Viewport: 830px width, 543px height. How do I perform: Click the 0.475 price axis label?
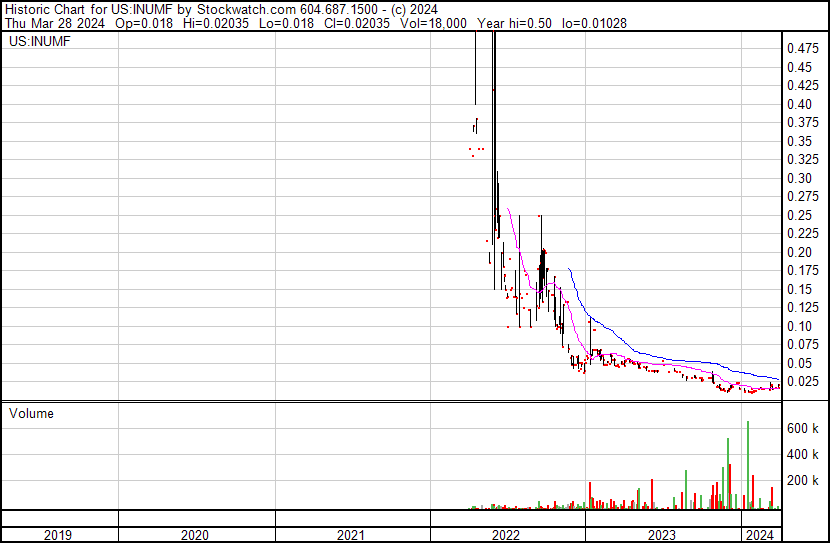pyautogui.click(x=801, y=48)
